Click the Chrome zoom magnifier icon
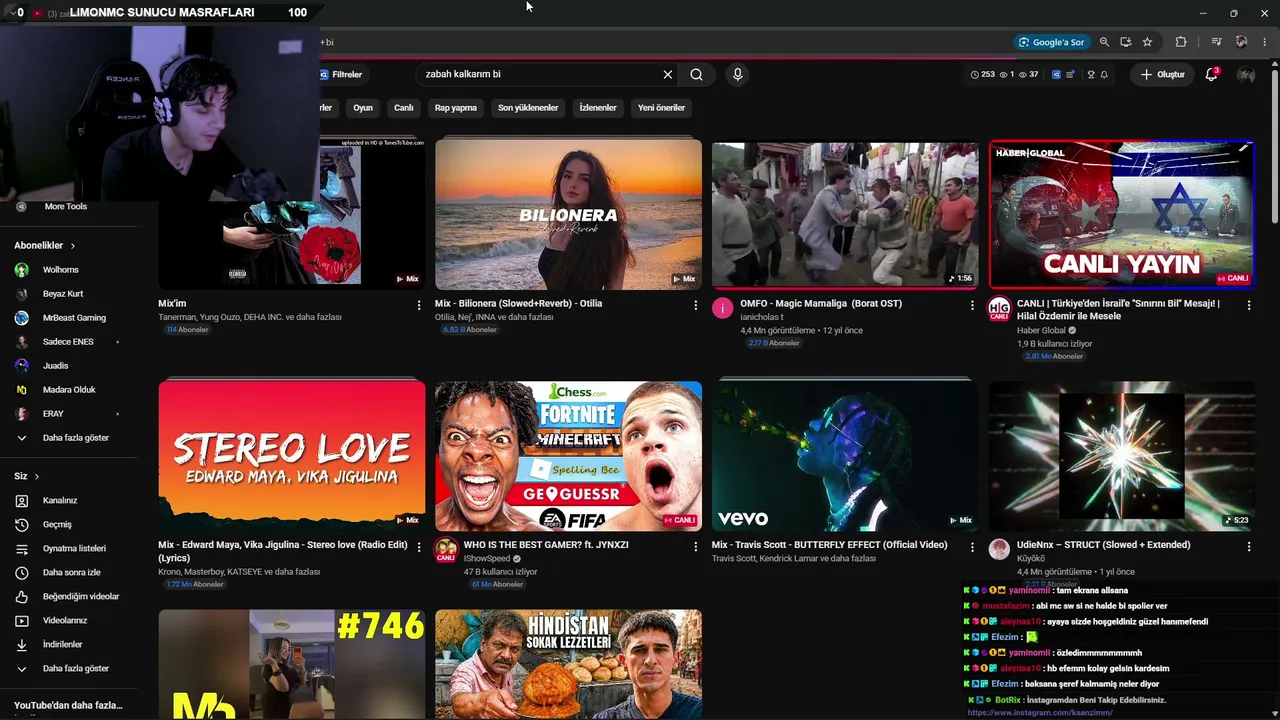The width and height of the screenshot is (1280, 720). coord(1104,42)
